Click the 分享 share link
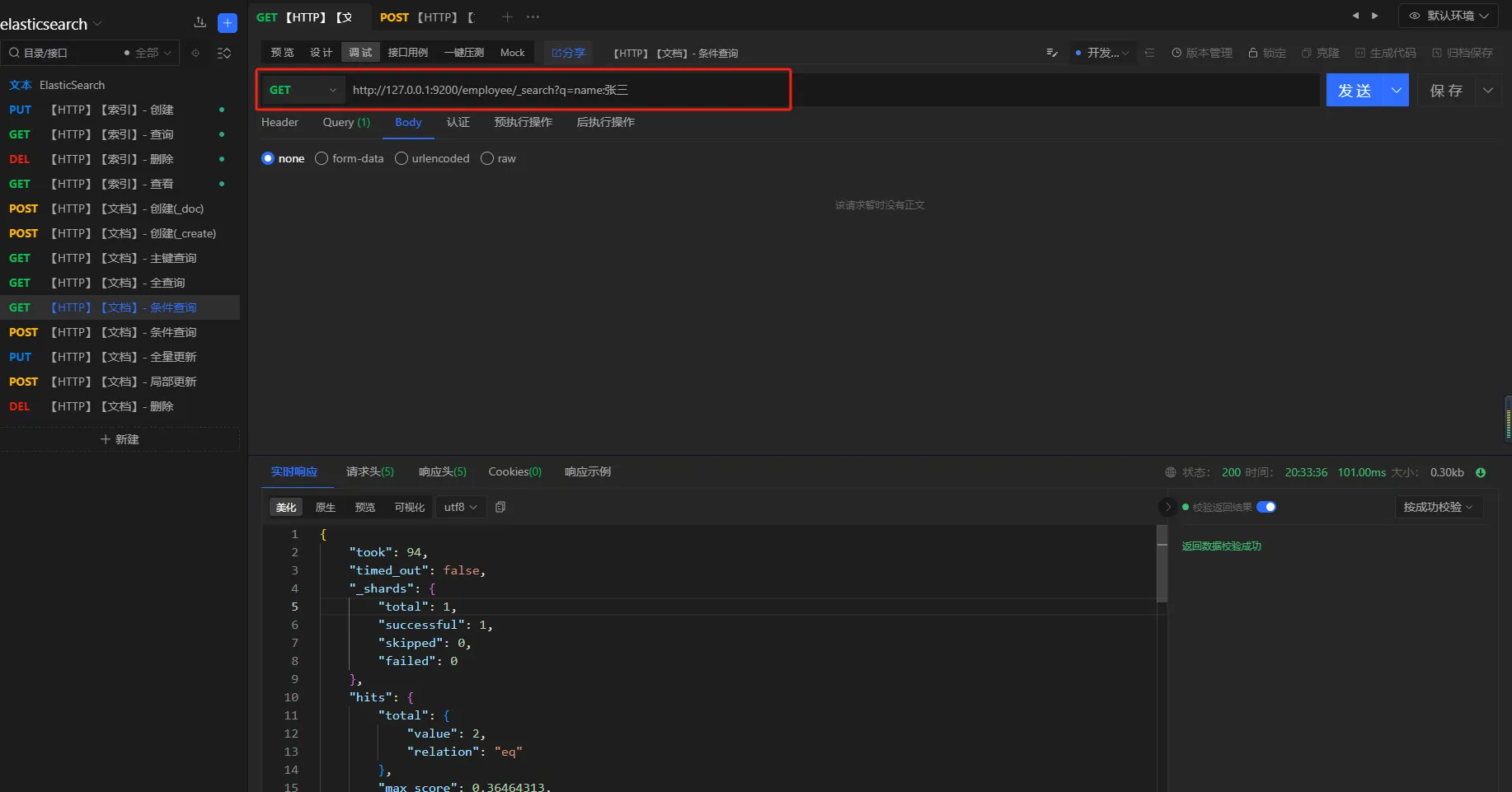 (x=568, y=53)
